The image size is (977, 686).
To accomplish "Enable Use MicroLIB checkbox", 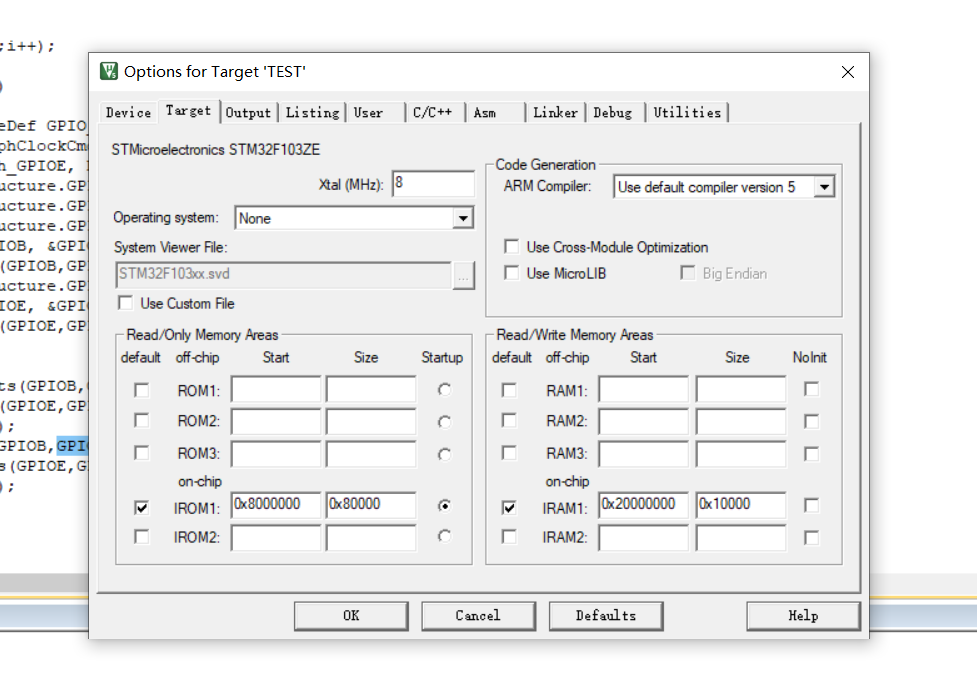I will click(512, 274).
